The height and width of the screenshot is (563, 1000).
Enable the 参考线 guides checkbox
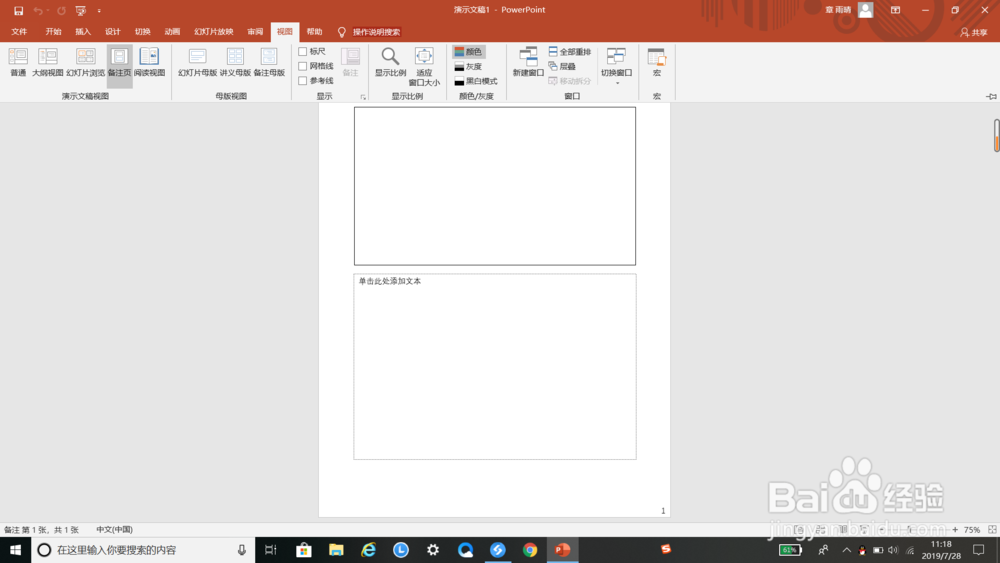point(302,80)
